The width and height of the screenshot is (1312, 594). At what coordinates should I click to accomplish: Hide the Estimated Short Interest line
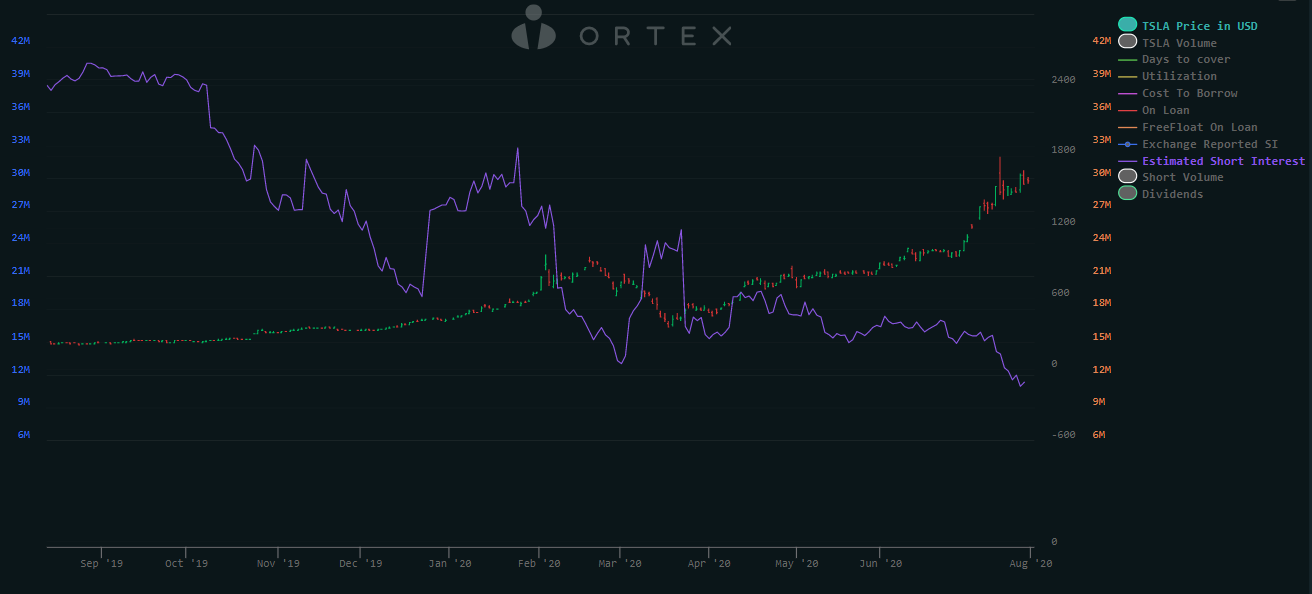click(x=1223, y=161)
